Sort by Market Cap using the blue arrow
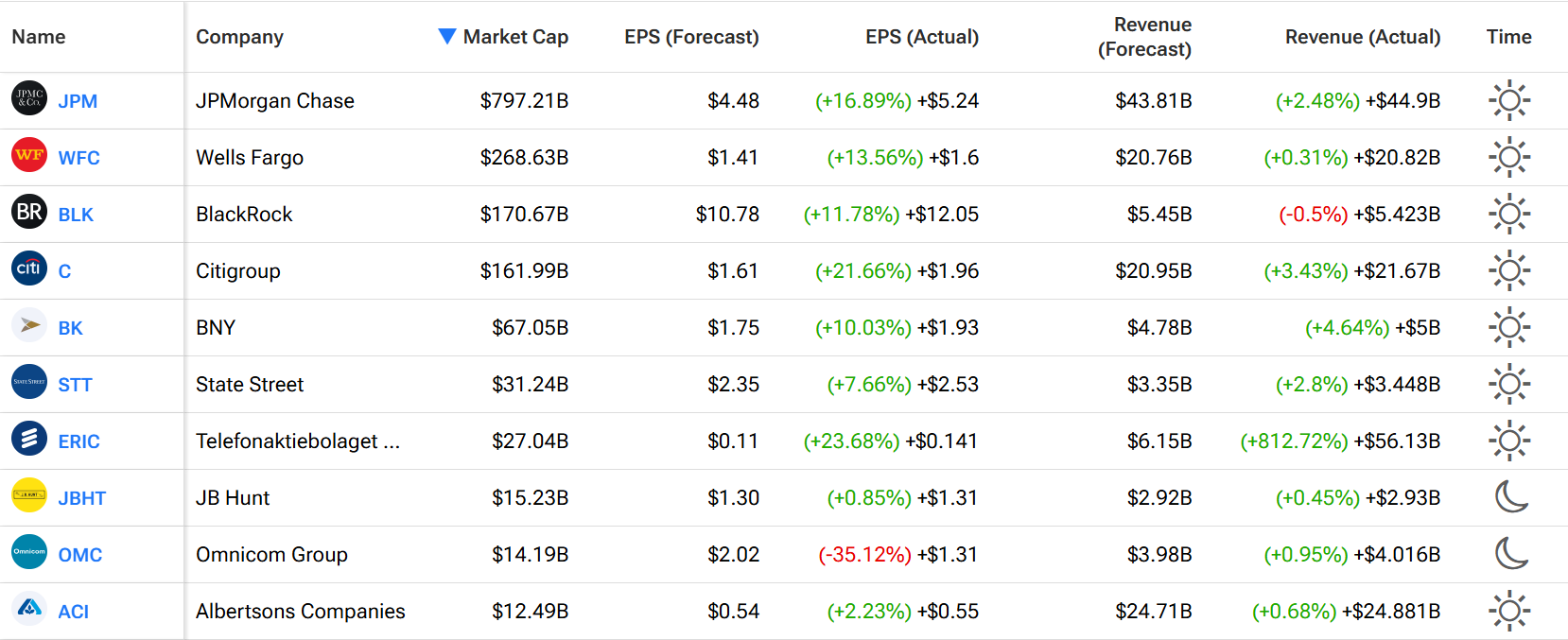Image resolution: width=1568 pixels, height=640 pixels. coord(447,36)
